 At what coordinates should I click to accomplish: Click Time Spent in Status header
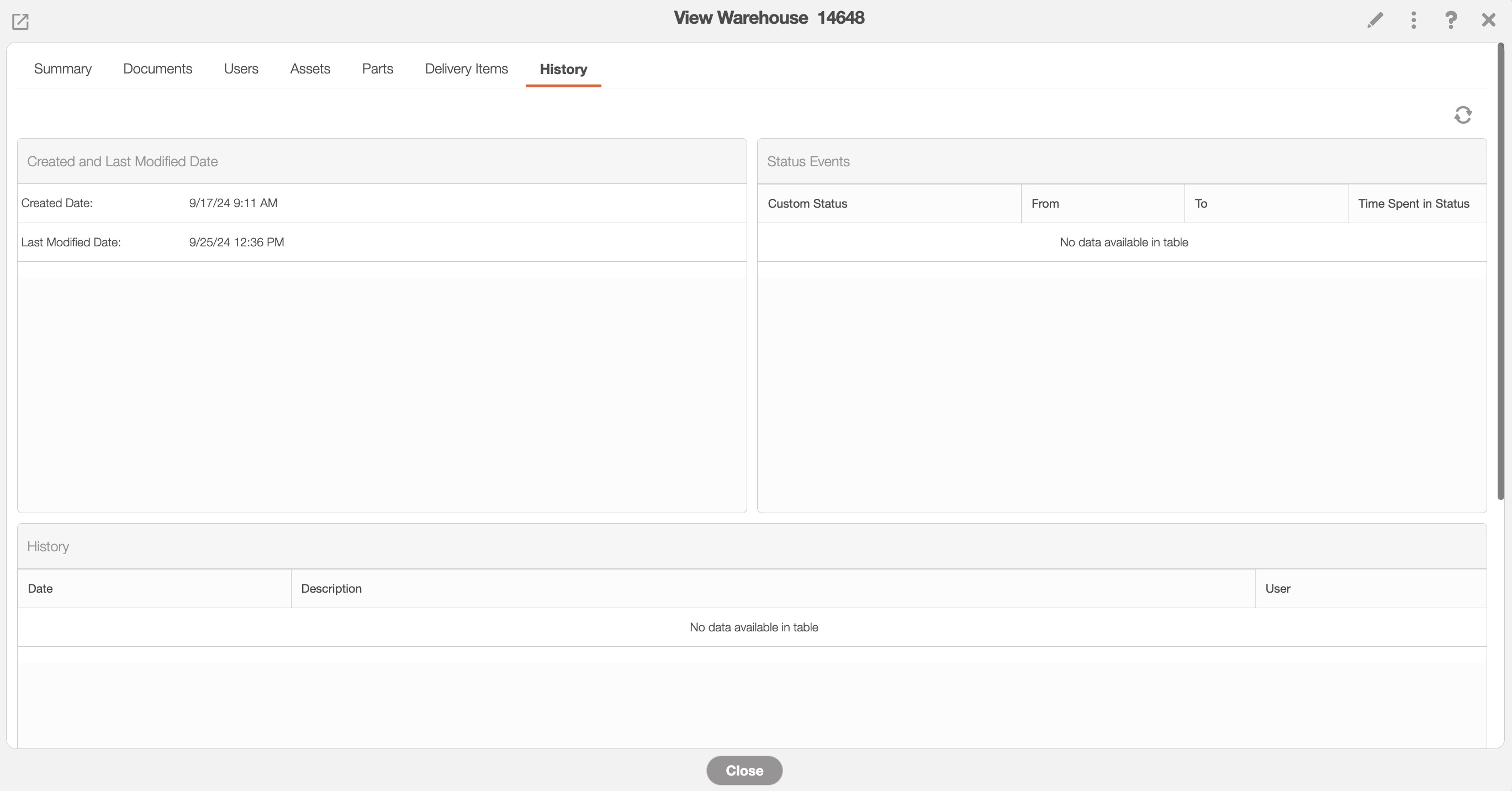click(x=1413, y=204)
